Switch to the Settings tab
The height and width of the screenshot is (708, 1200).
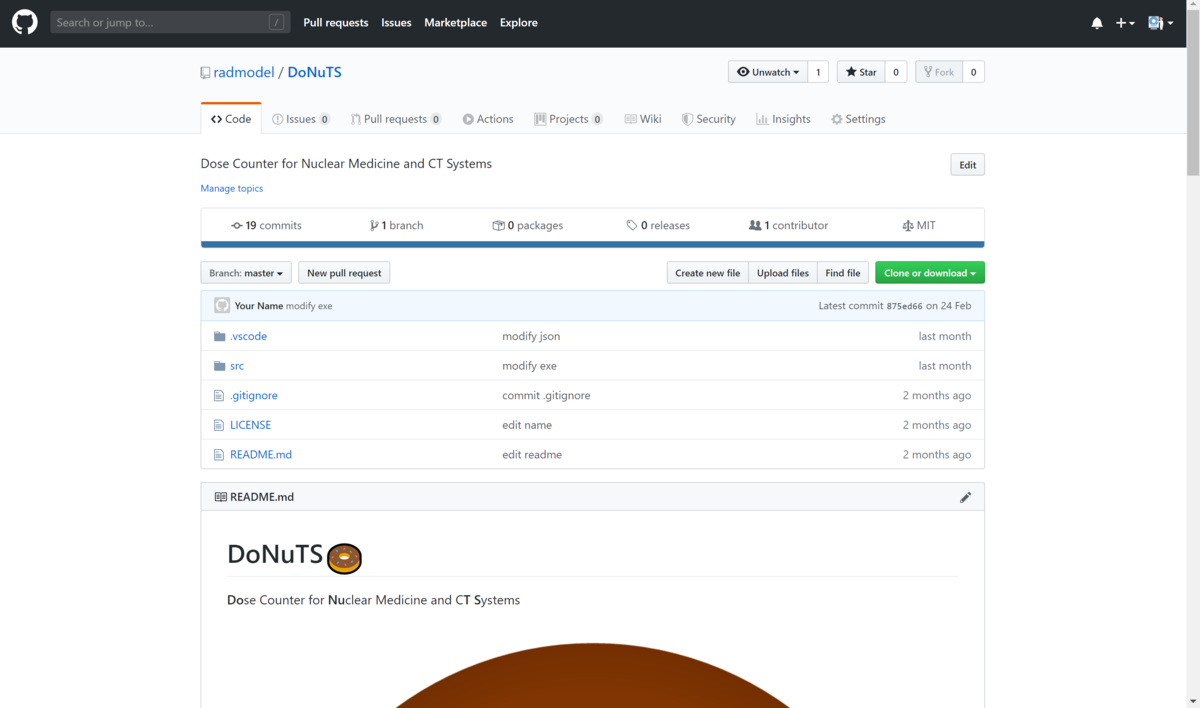coord(858,119)
